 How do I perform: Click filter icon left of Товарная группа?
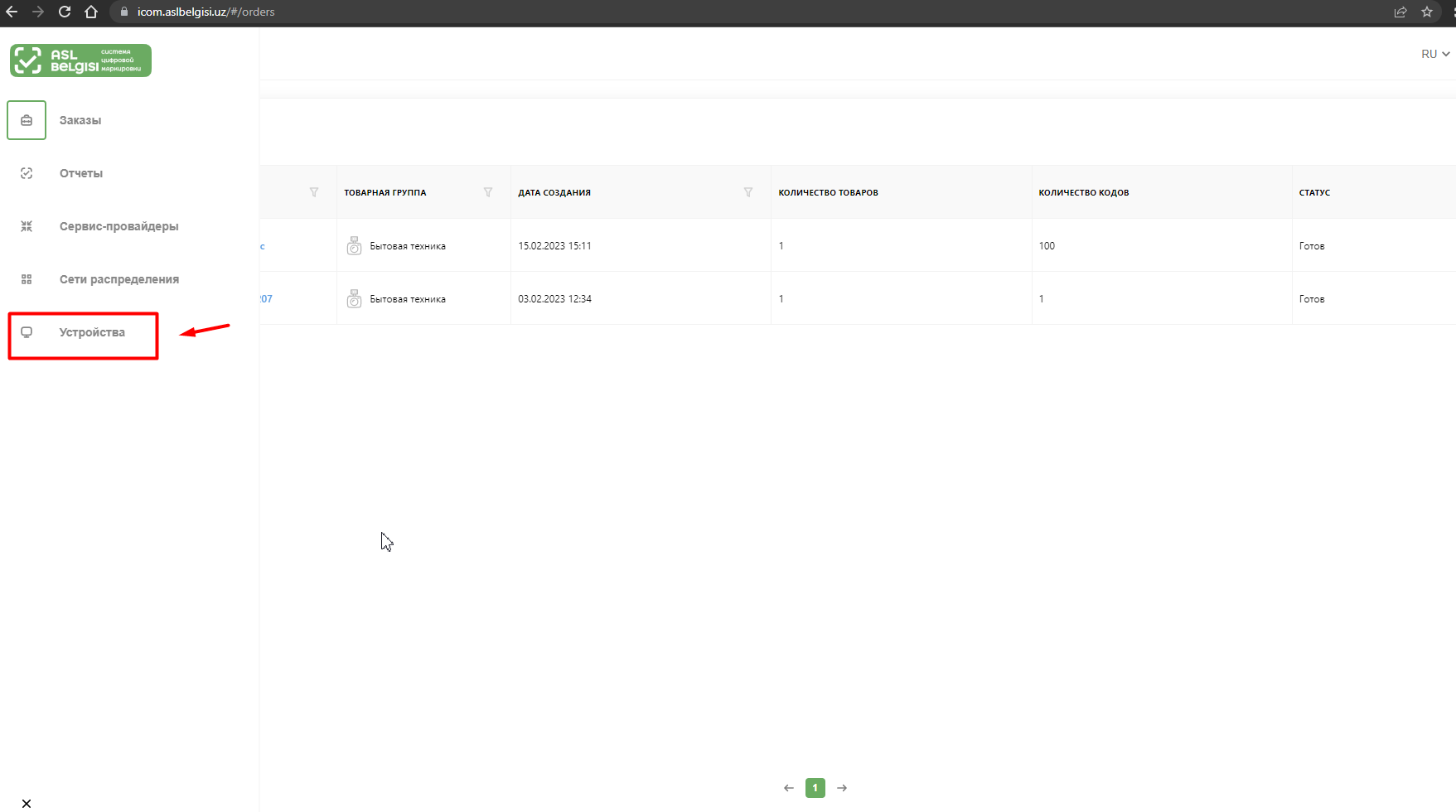314,192
